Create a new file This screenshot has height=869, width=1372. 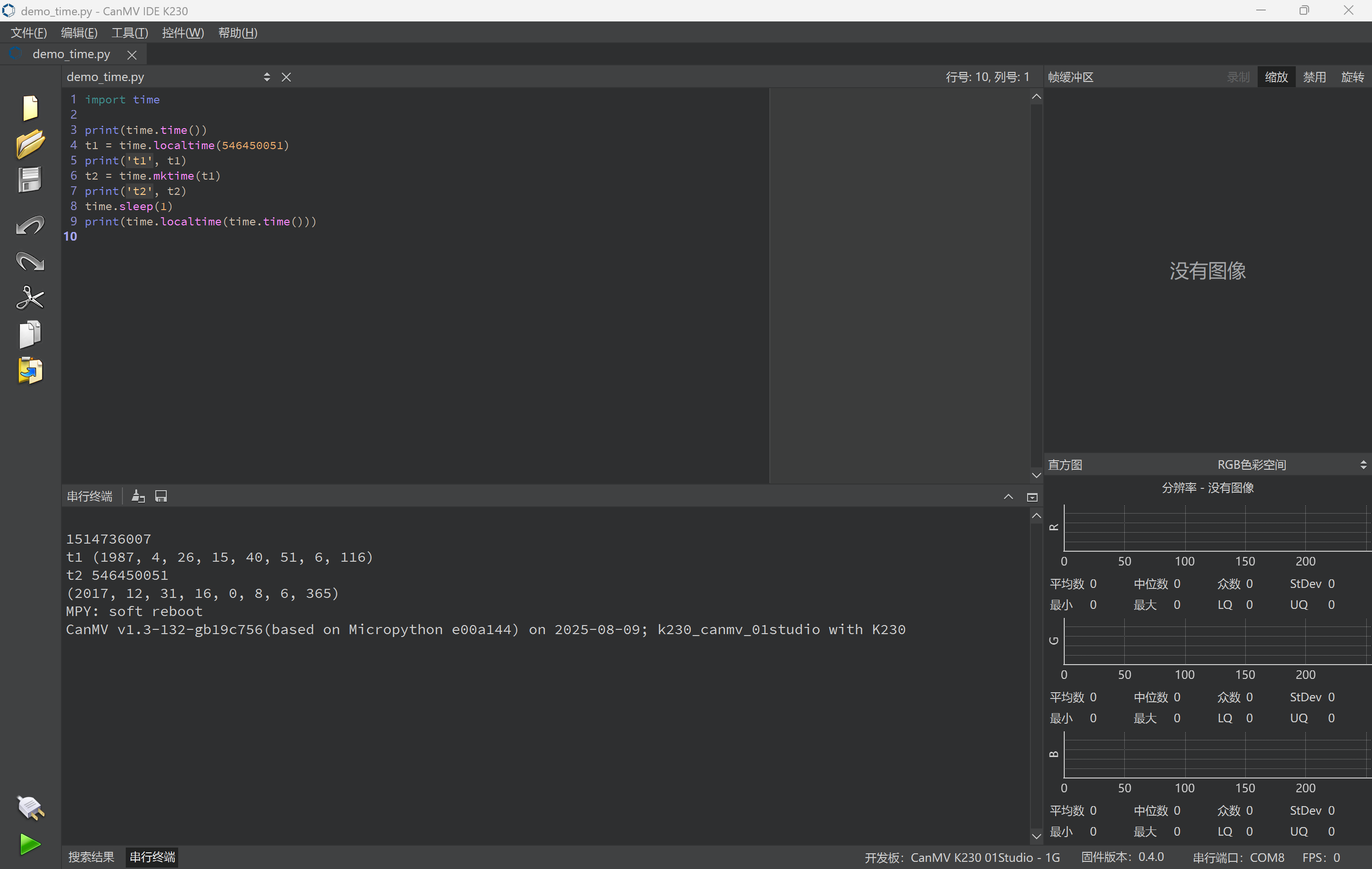(30, 107)
